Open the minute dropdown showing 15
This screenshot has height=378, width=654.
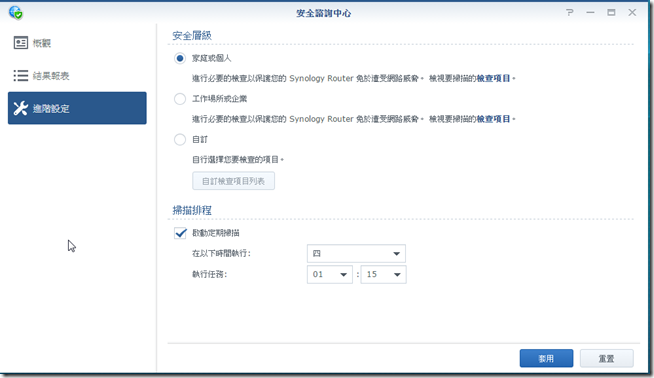(383, 275)
